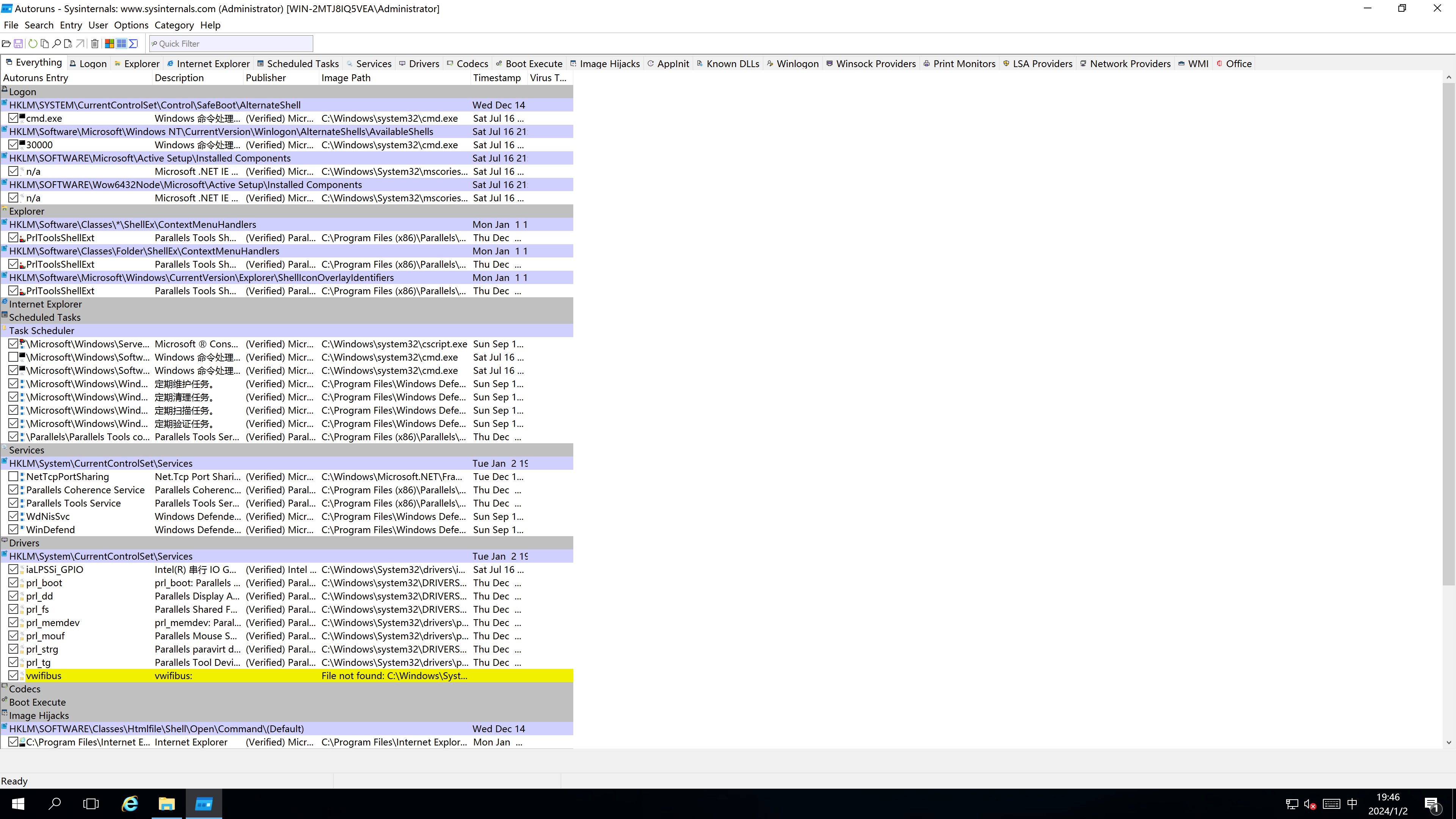The width and height of the screenshot is (1456, 819).
Task: Open the Options menu
Action: coord(131,25)
